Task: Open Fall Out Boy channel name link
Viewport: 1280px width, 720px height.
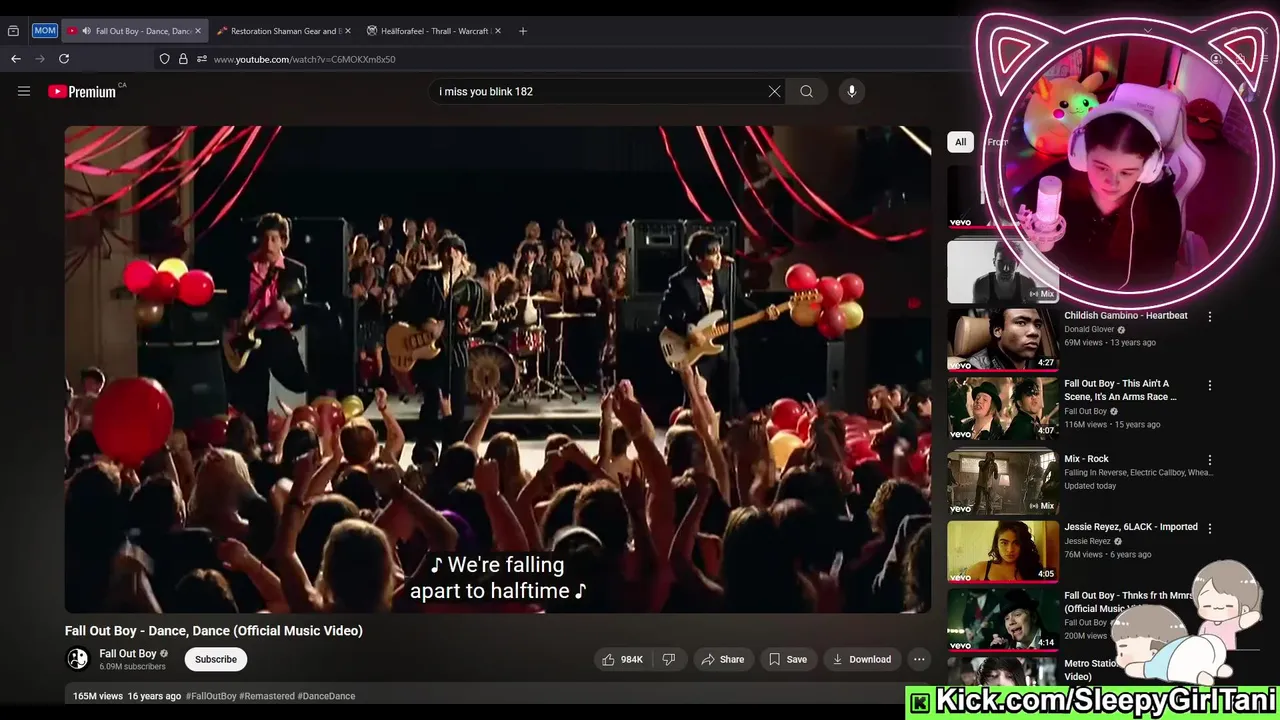Action: coord(128,654)
